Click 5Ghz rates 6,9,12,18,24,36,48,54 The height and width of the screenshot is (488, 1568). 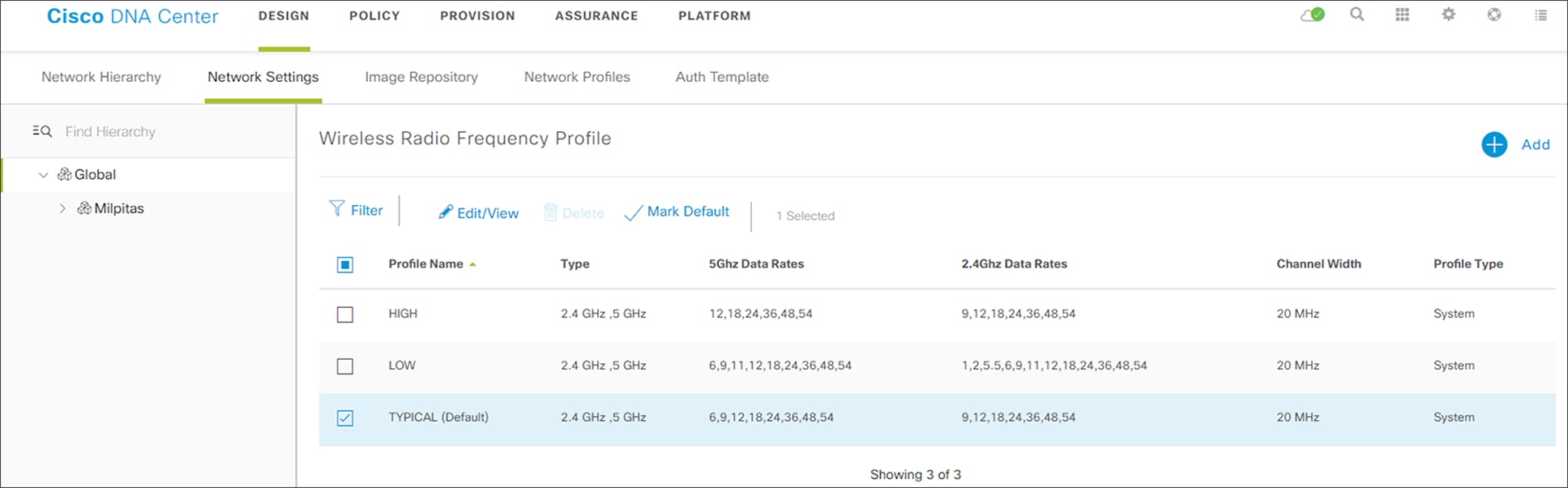point(771,417)
